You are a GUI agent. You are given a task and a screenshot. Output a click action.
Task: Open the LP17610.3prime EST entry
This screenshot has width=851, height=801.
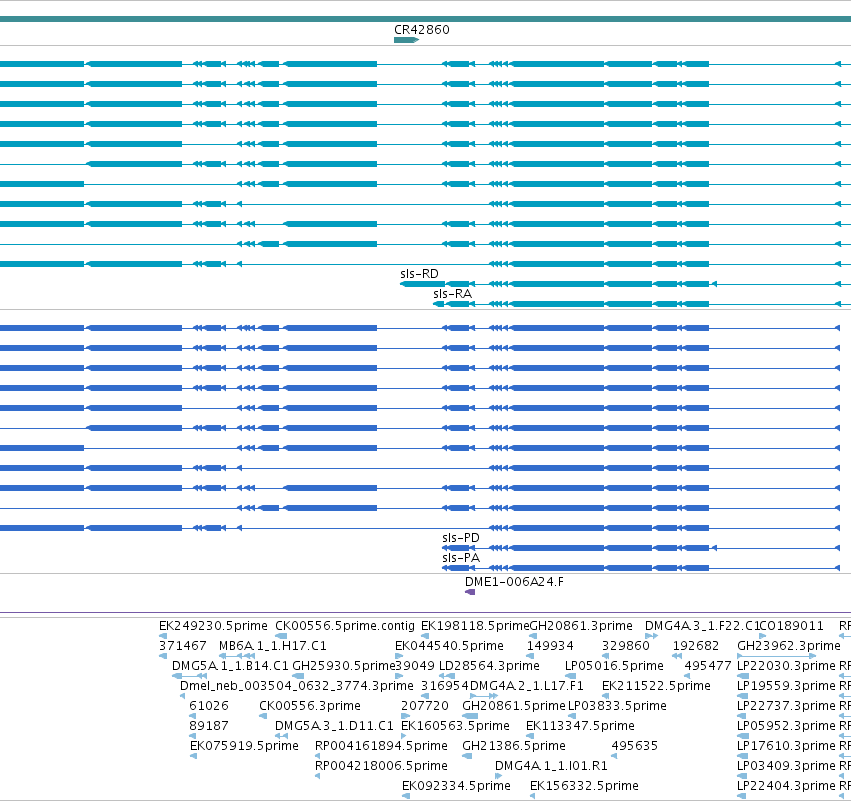786,746
